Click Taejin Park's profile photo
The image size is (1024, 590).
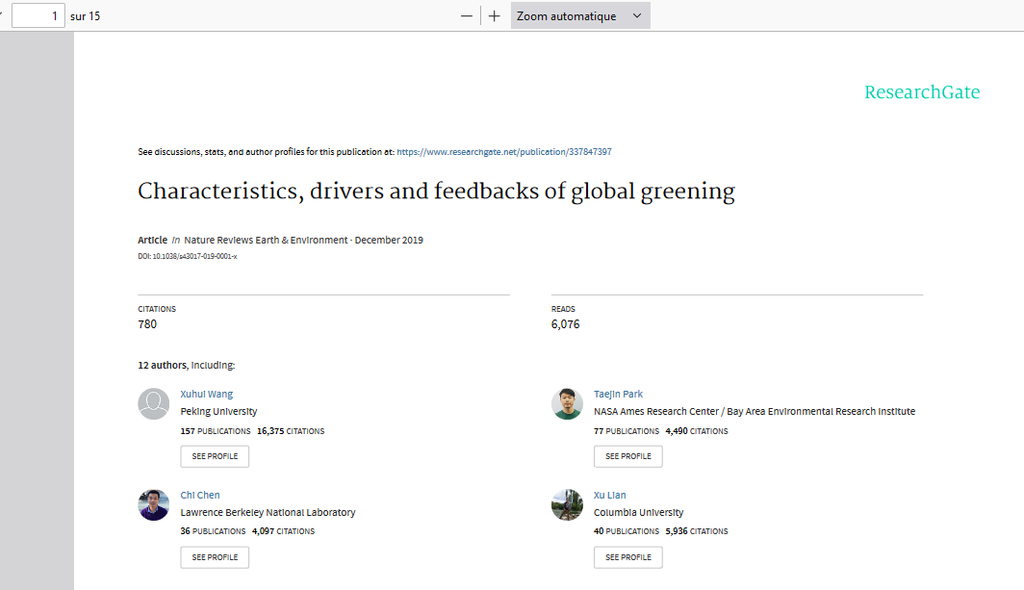pos(567,404)
